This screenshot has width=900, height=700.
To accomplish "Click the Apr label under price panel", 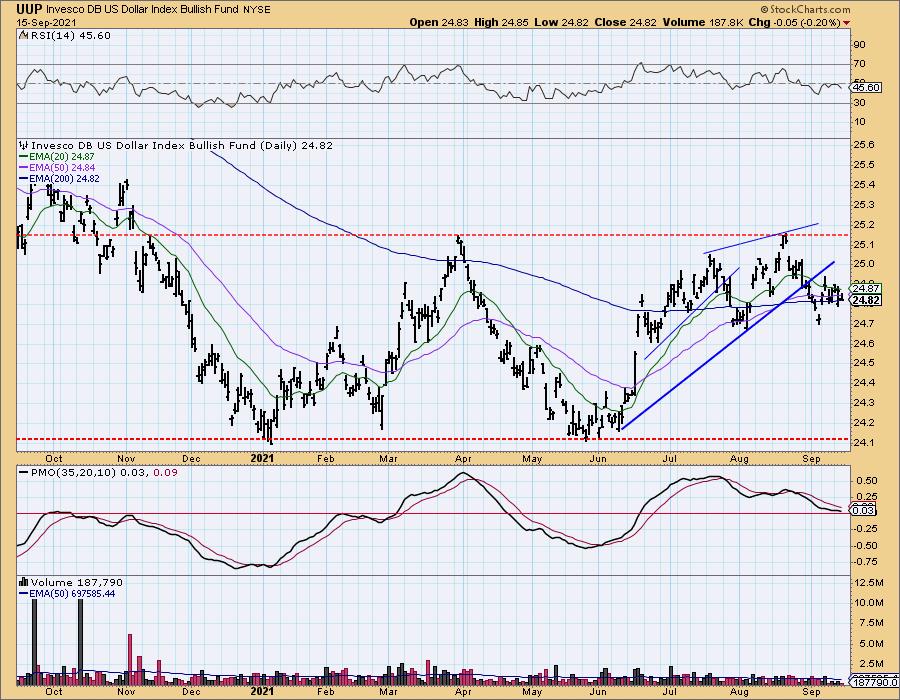I will tap(463, 458).
